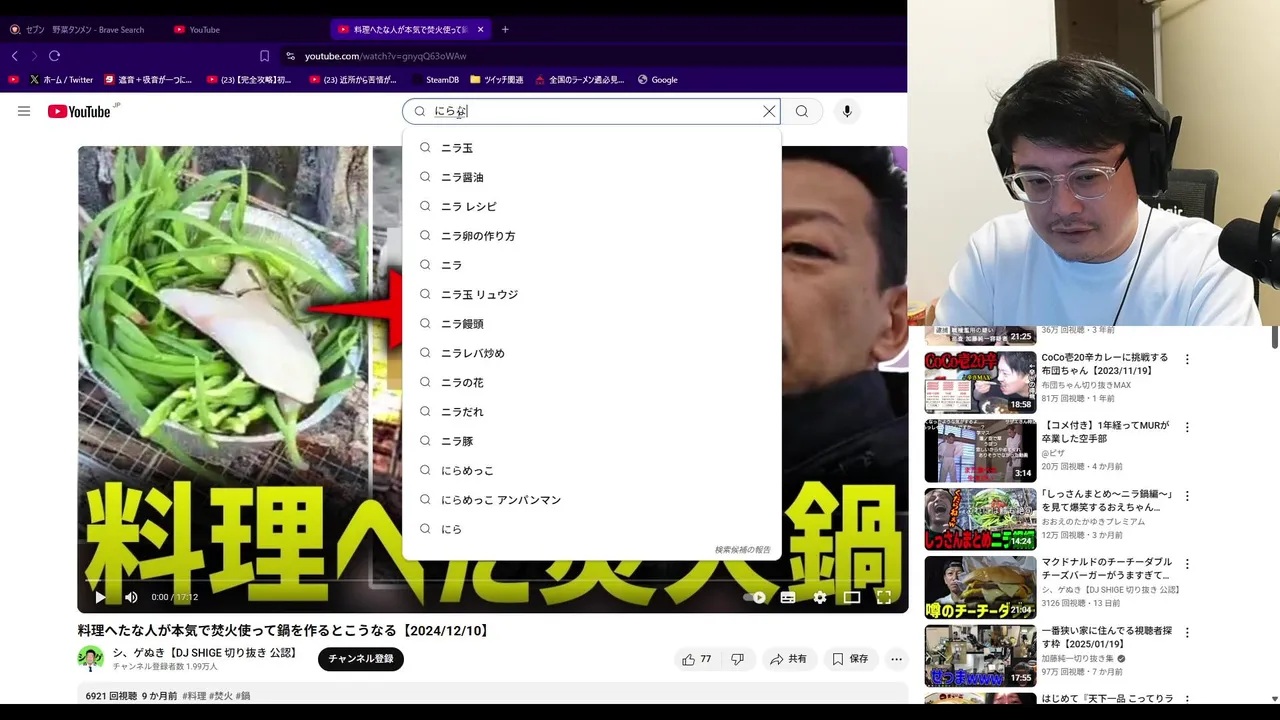Select the ニラの花 suggestion
The width and height of the screenshot is (1280, 720).
591,382
